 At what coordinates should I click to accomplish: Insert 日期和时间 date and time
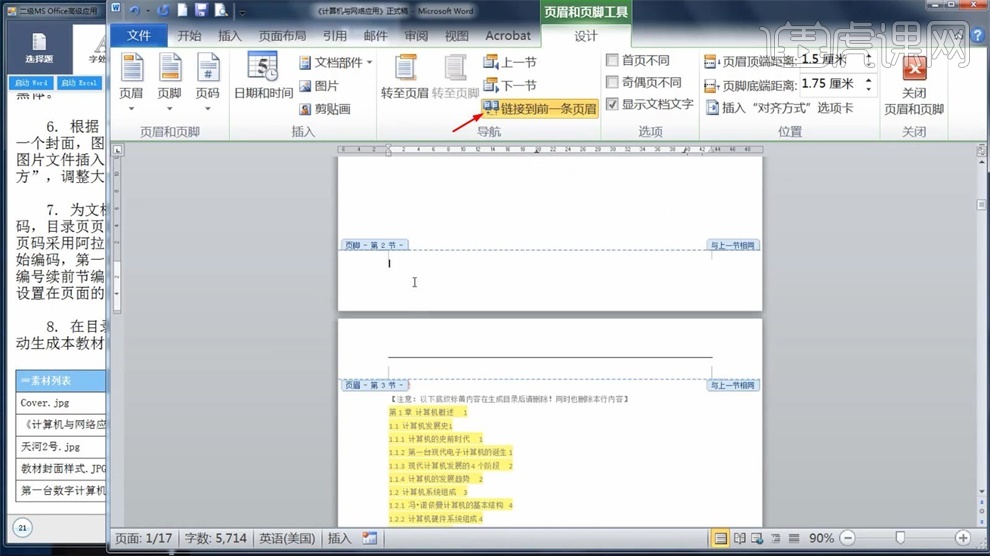(x=263, y=76)
